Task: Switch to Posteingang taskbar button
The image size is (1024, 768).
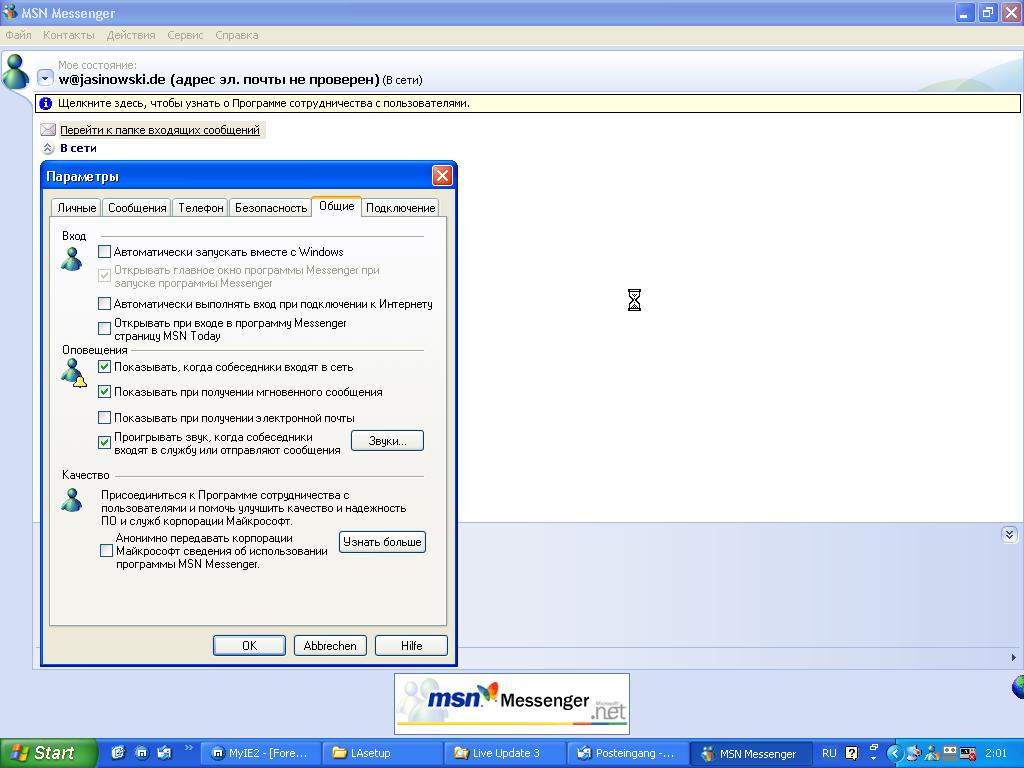Action: [x=628, y=753]
